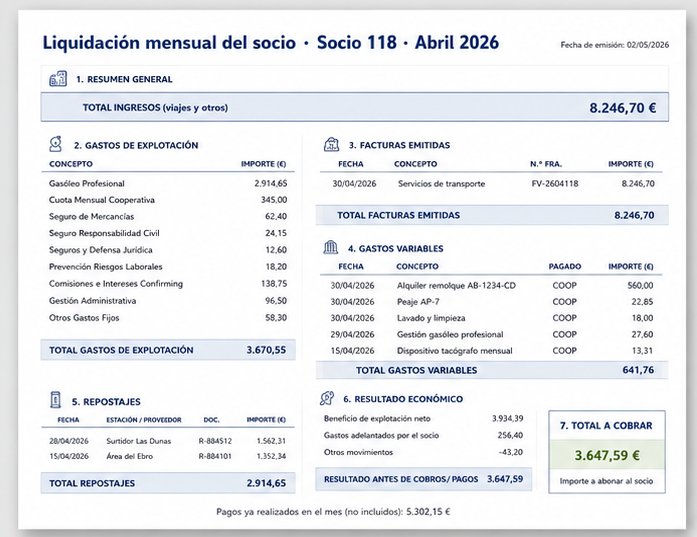The height and width of the screenshot is (537, 697).
Task: Click document number R-884512
Action: click(215, 441)
